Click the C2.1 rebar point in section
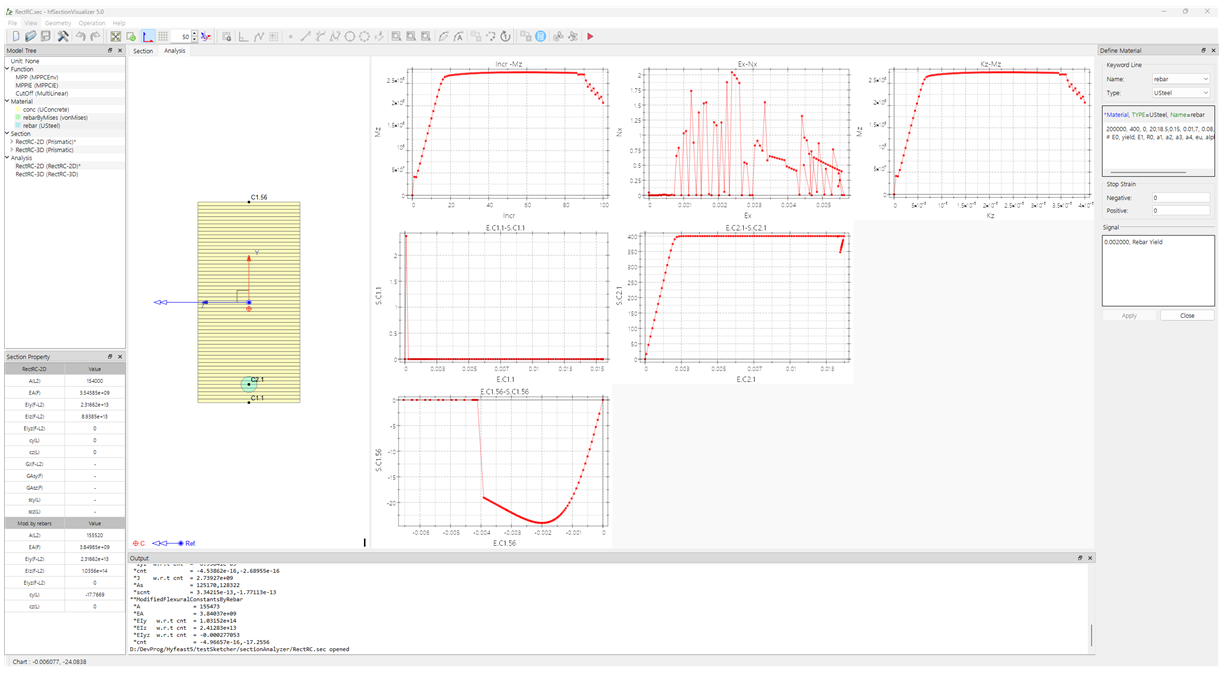This screenshot has height=675, width=1226. (x=248, y=385)
